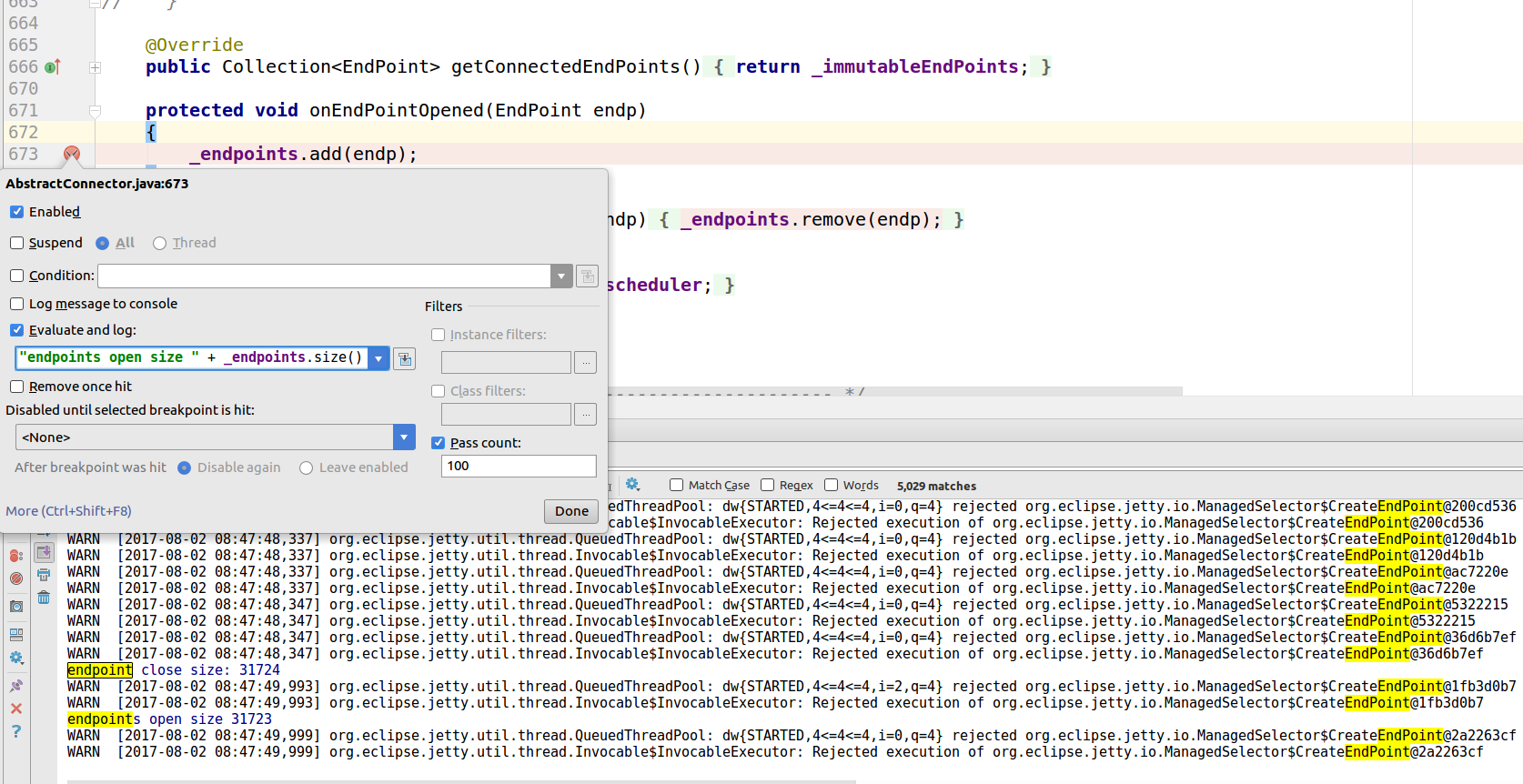Click the breakpoint icon on line 673

pyautogui.click(x=72, y=154)
